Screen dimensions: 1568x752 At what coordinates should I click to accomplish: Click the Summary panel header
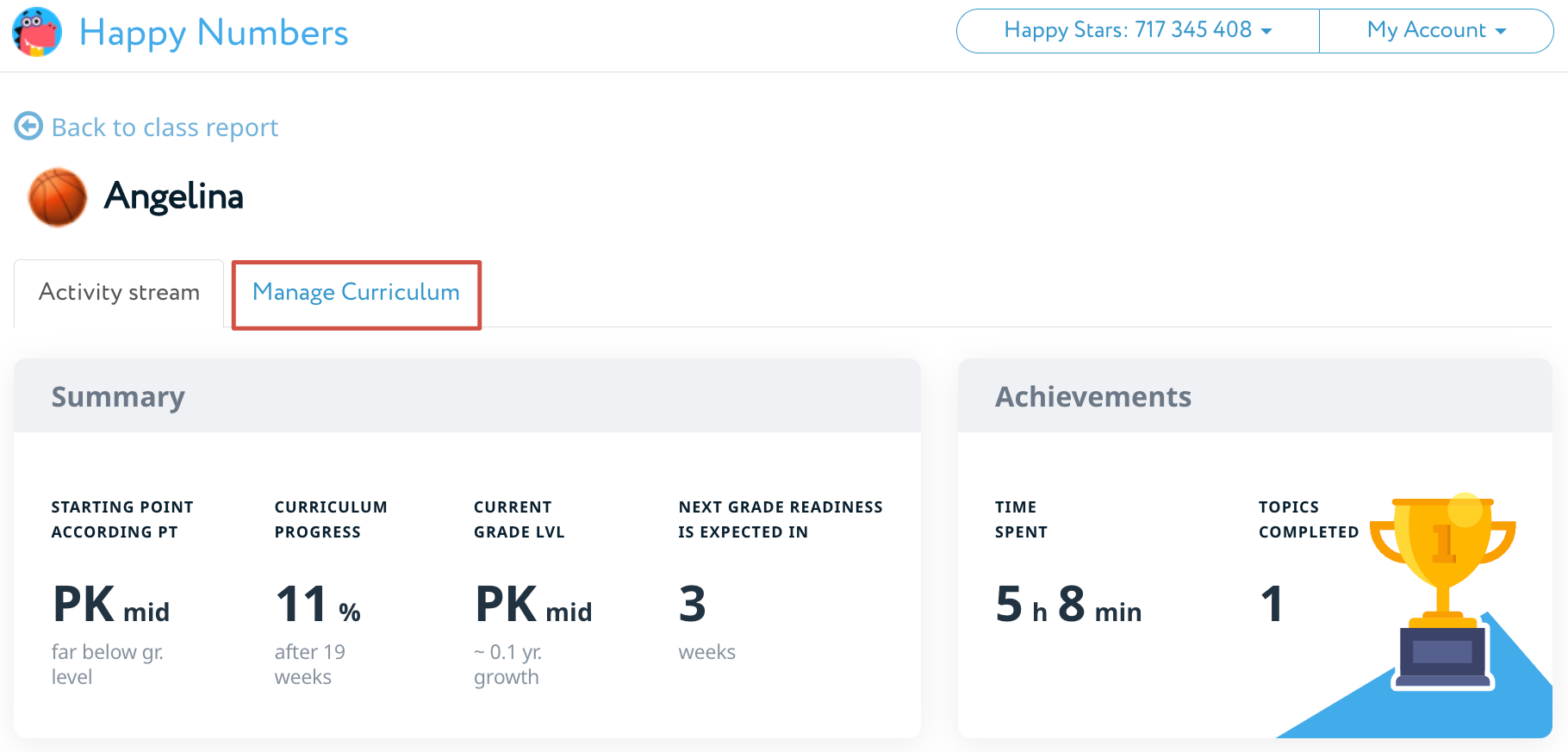118,396
